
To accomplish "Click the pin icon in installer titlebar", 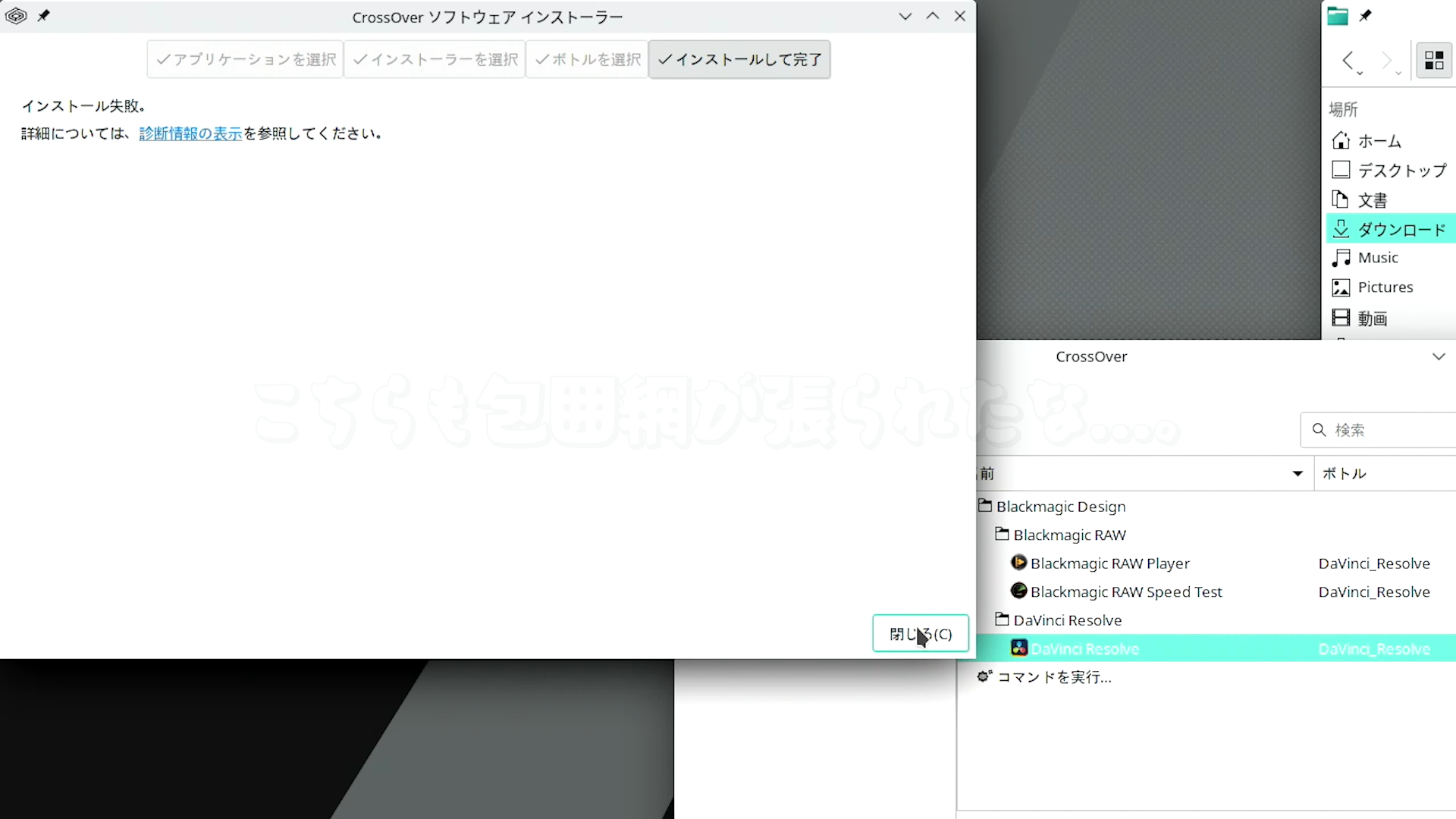I will [x=44, y=16].
